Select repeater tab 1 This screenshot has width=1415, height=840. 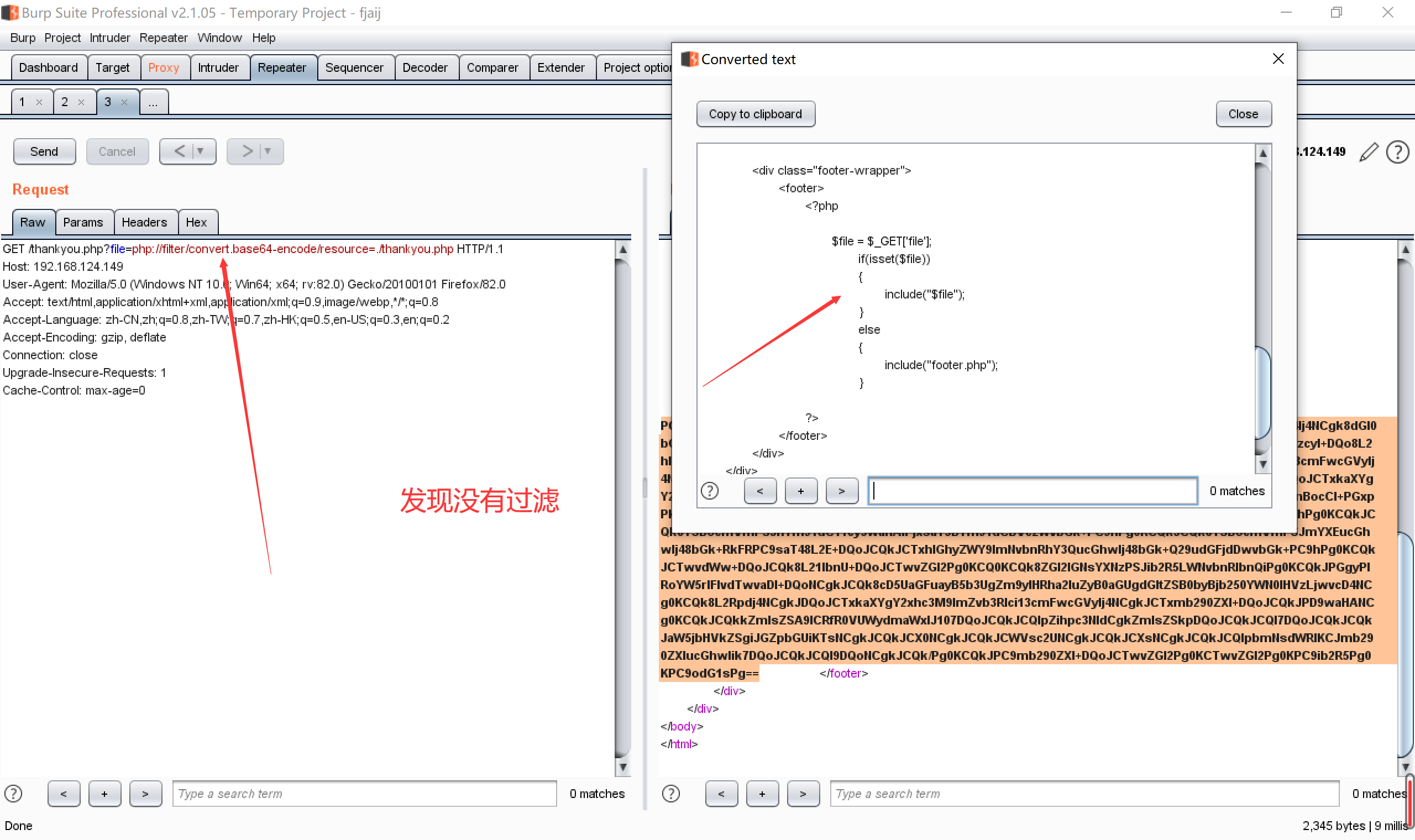[22, 102]
